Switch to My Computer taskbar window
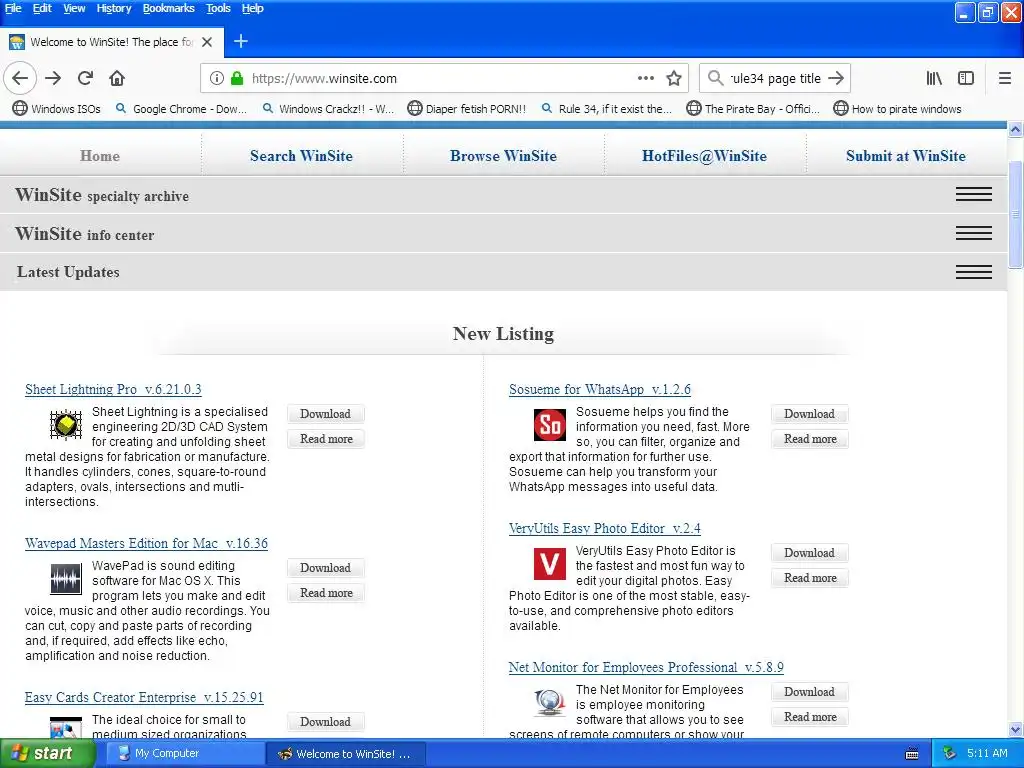This screenshot has height=768, width=1024. (185, 754)
